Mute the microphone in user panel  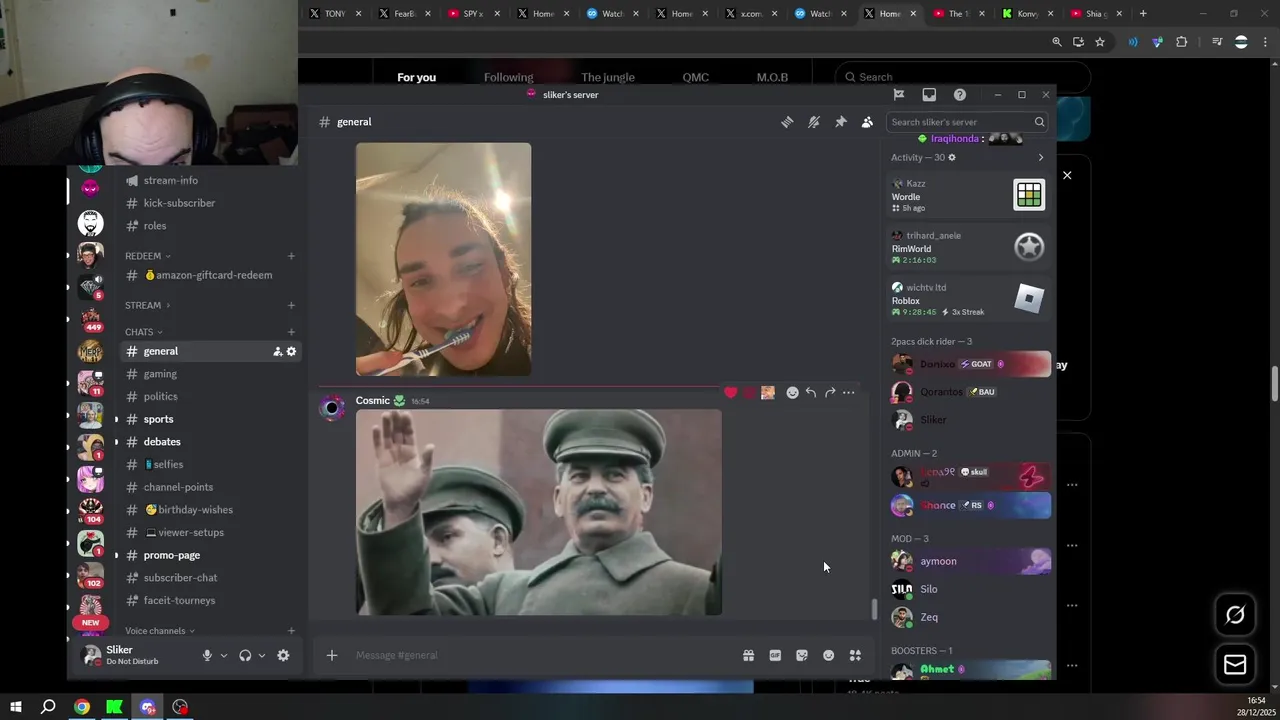tap(207, 655)
